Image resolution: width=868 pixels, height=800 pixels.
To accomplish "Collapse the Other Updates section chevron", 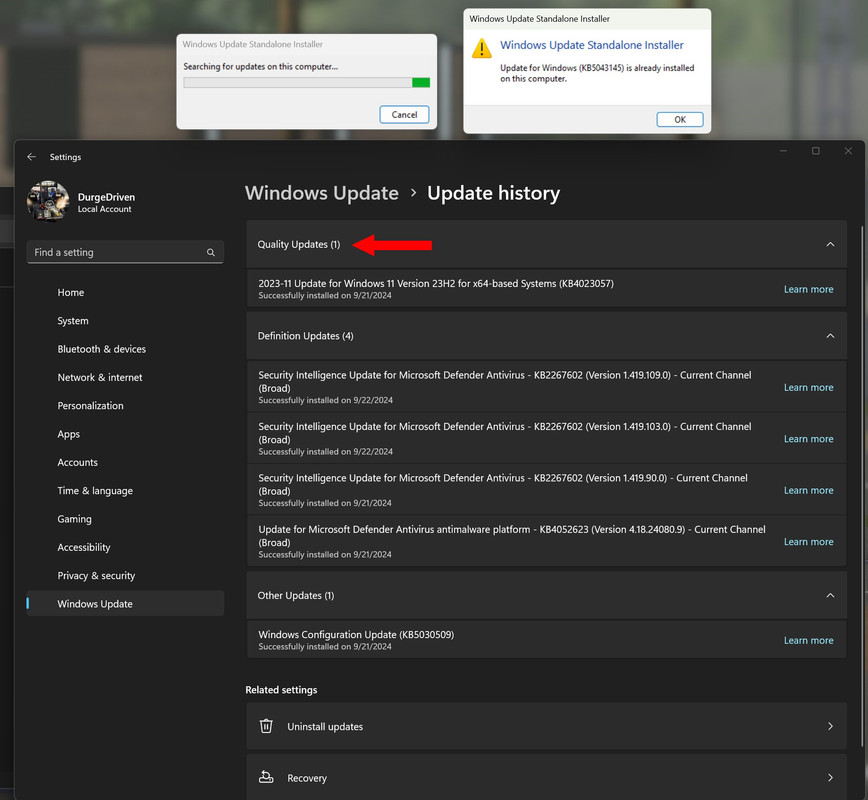I will coord(830,595).
